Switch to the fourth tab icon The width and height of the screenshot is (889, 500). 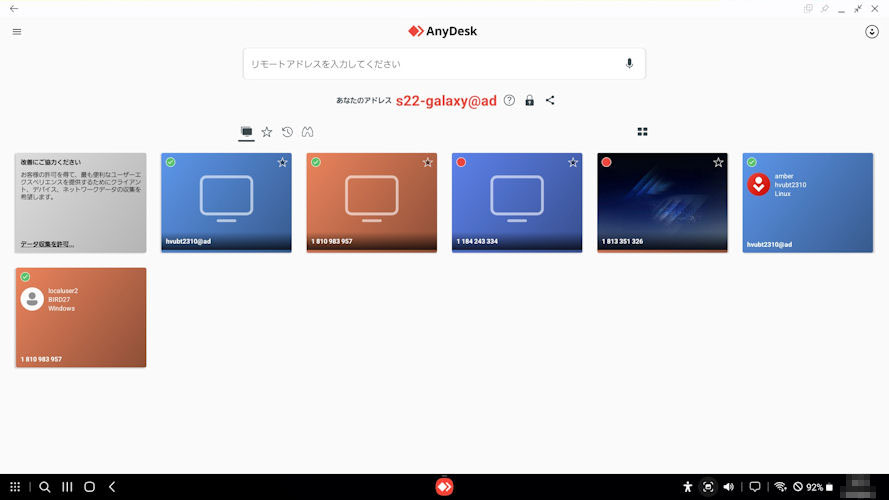point(307,132)
